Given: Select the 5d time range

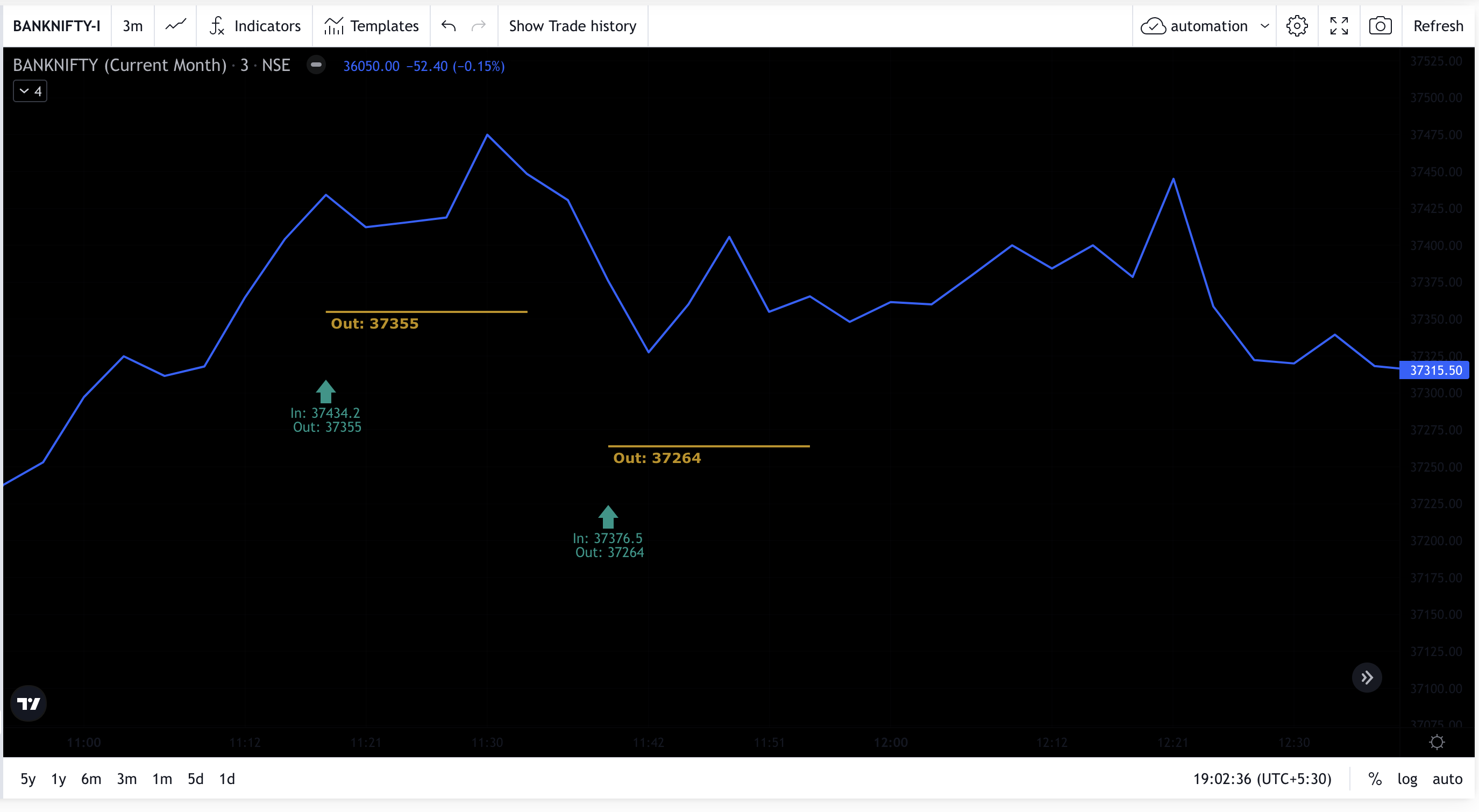Looking at the screenshot, I should (x=195, y=779).
